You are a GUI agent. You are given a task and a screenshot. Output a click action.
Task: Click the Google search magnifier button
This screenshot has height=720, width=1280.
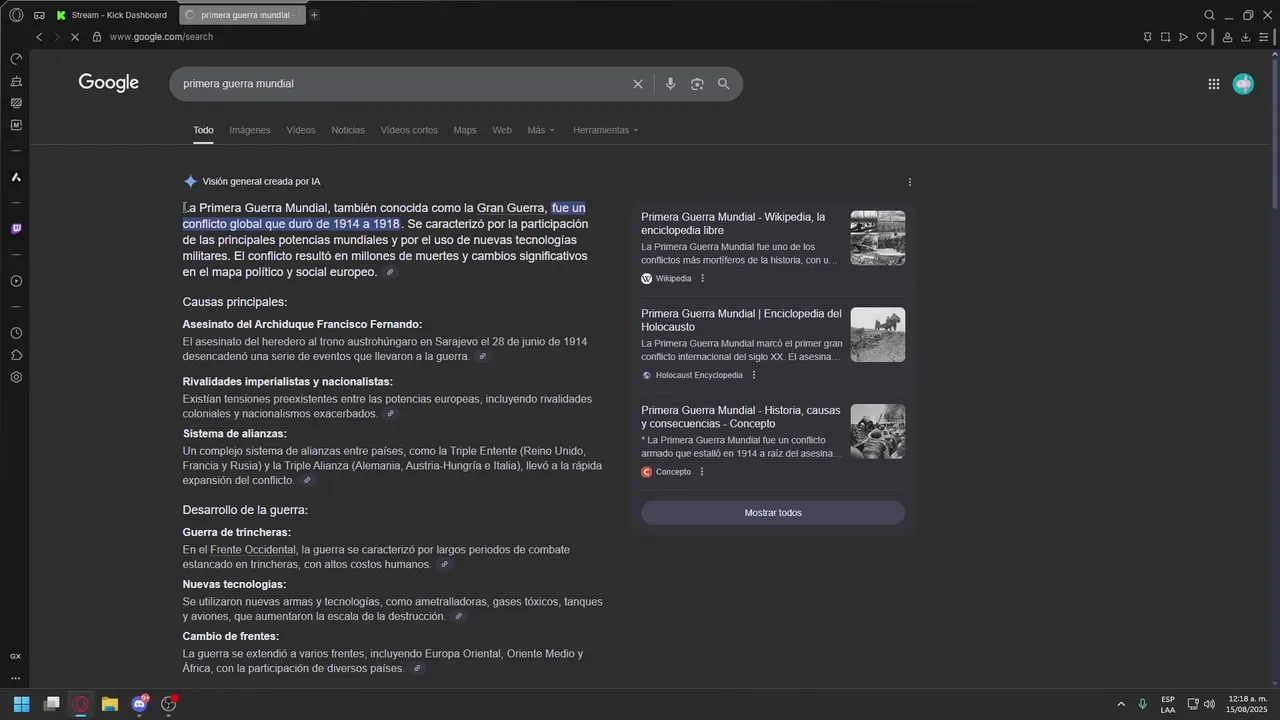point(724,84)
